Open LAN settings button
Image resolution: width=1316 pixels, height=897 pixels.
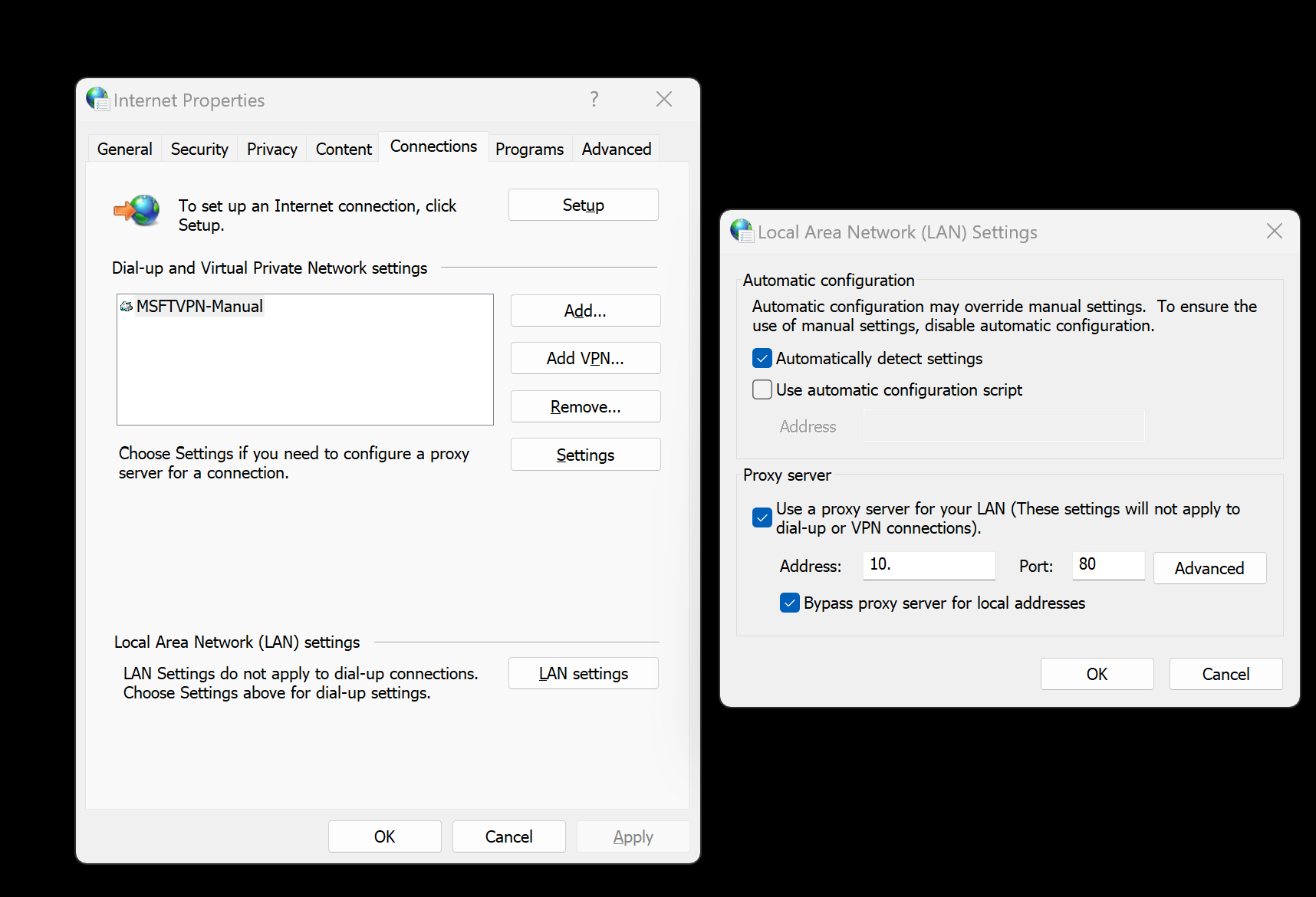click(x=584, y=673)
